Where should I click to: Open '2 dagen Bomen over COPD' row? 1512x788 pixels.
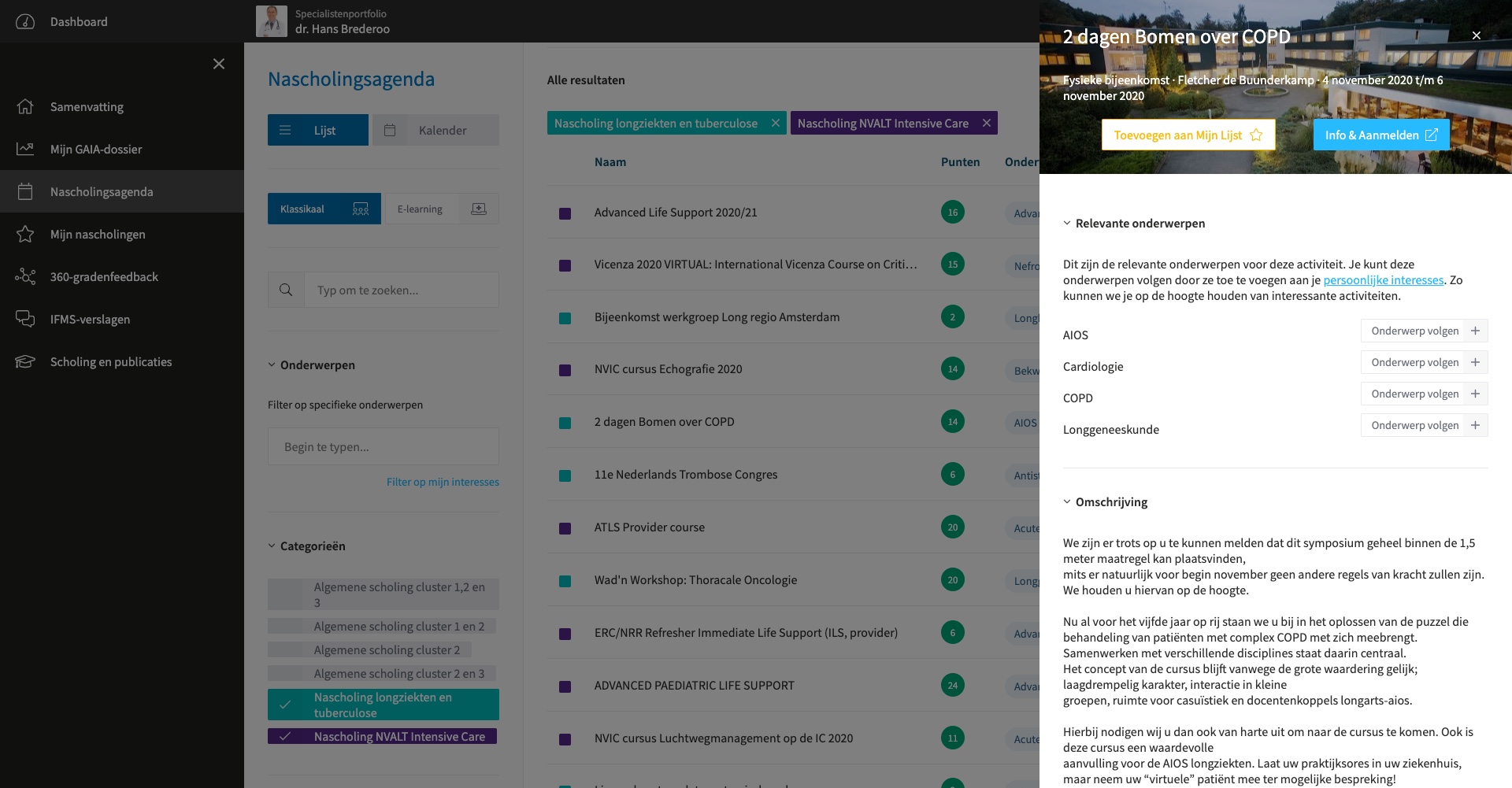click(664, 421)
